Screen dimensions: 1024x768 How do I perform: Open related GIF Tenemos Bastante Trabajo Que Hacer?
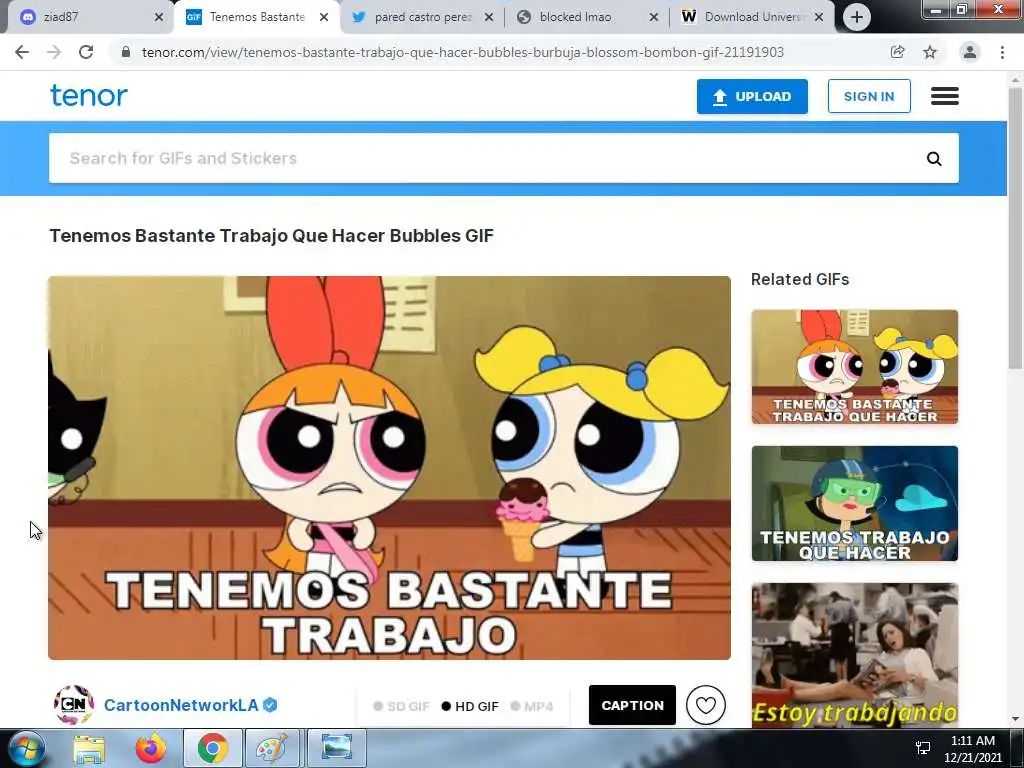[854, 367]
